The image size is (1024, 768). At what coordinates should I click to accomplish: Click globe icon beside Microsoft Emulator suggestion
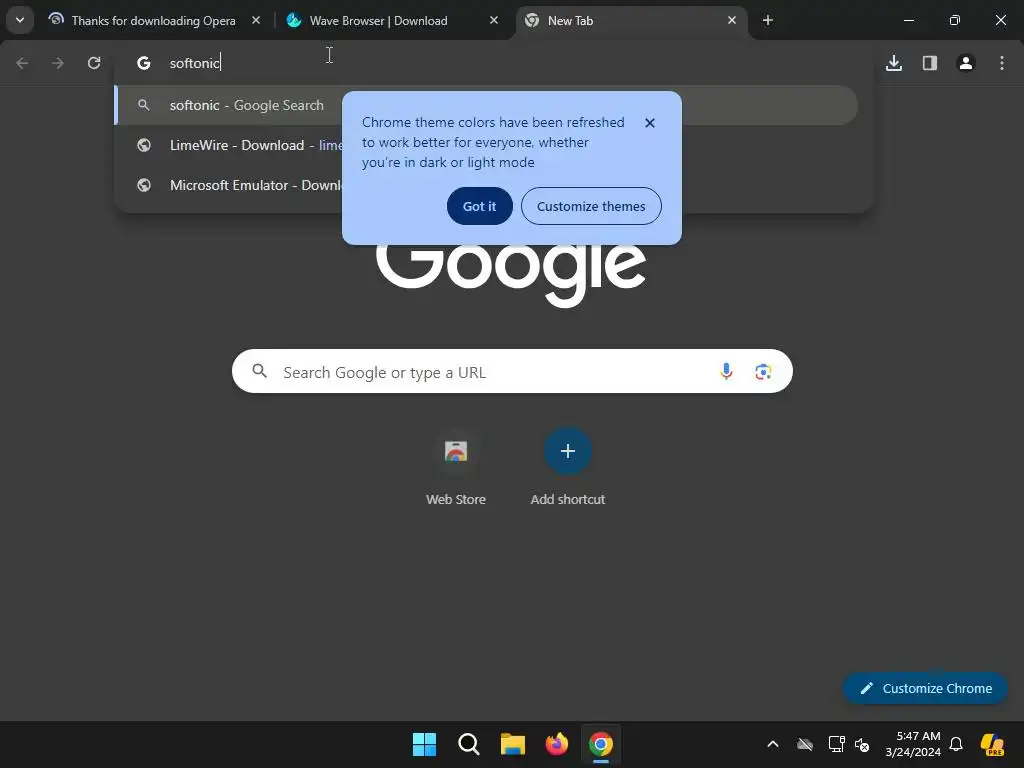click(x=144, y=185)
